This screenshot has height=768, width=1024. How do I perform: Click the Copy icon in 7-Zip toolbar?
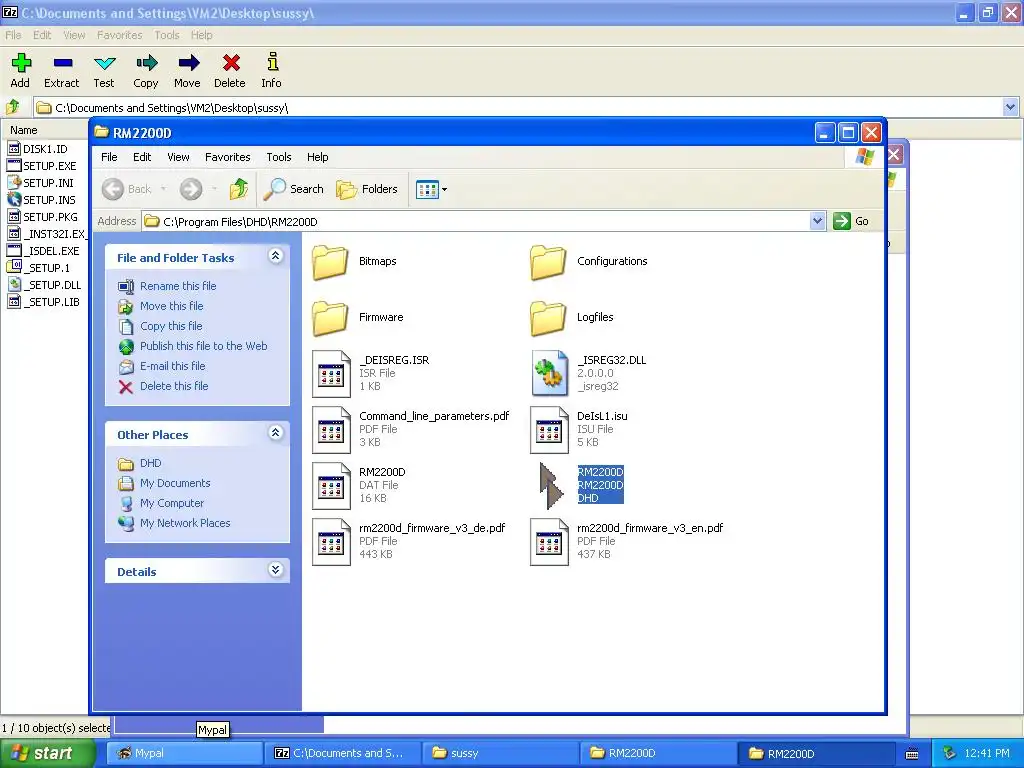146,63
